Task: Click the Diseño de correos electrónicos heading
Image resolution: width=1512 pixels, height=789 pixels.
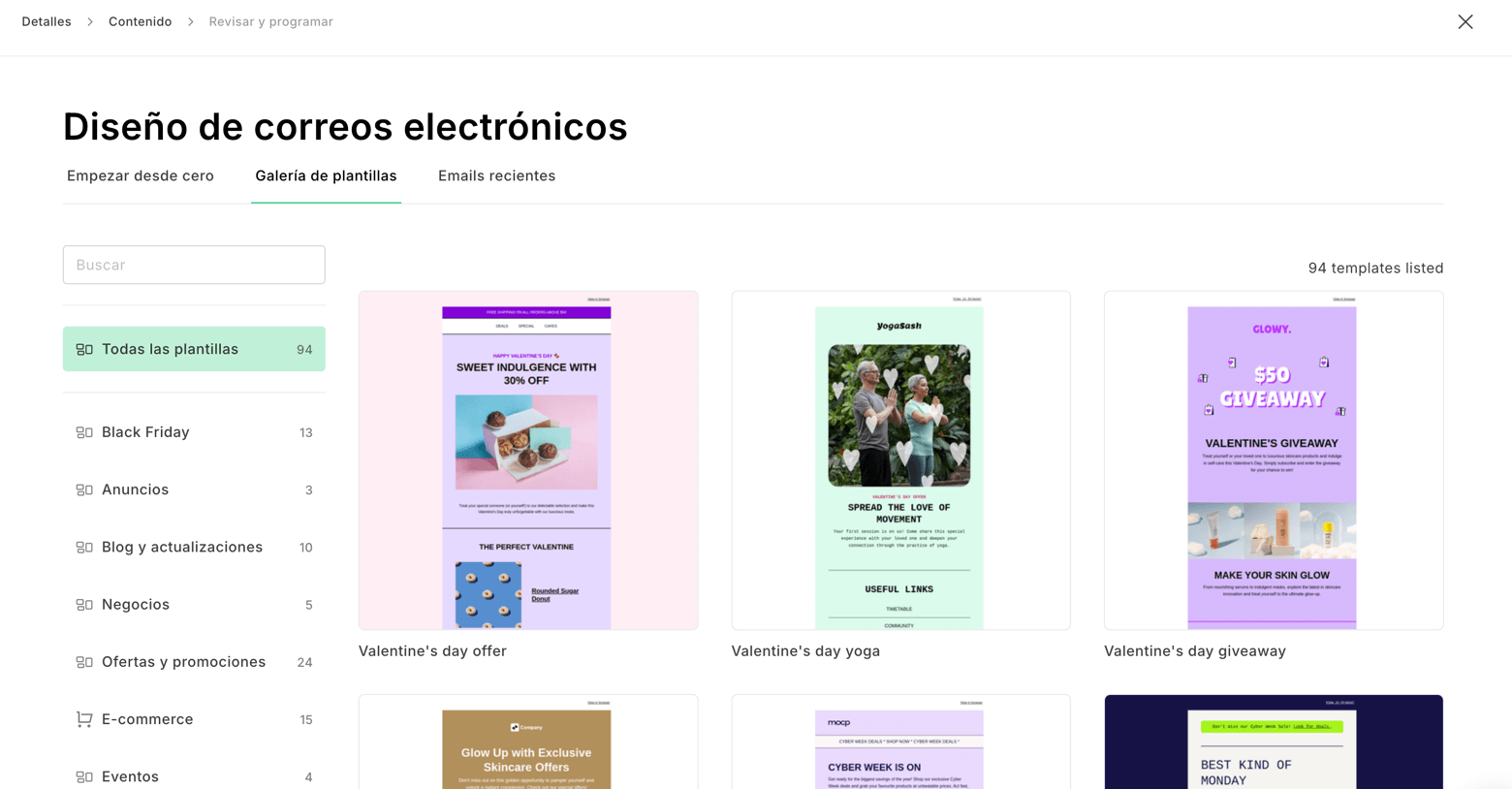Action: pos(345,127)
